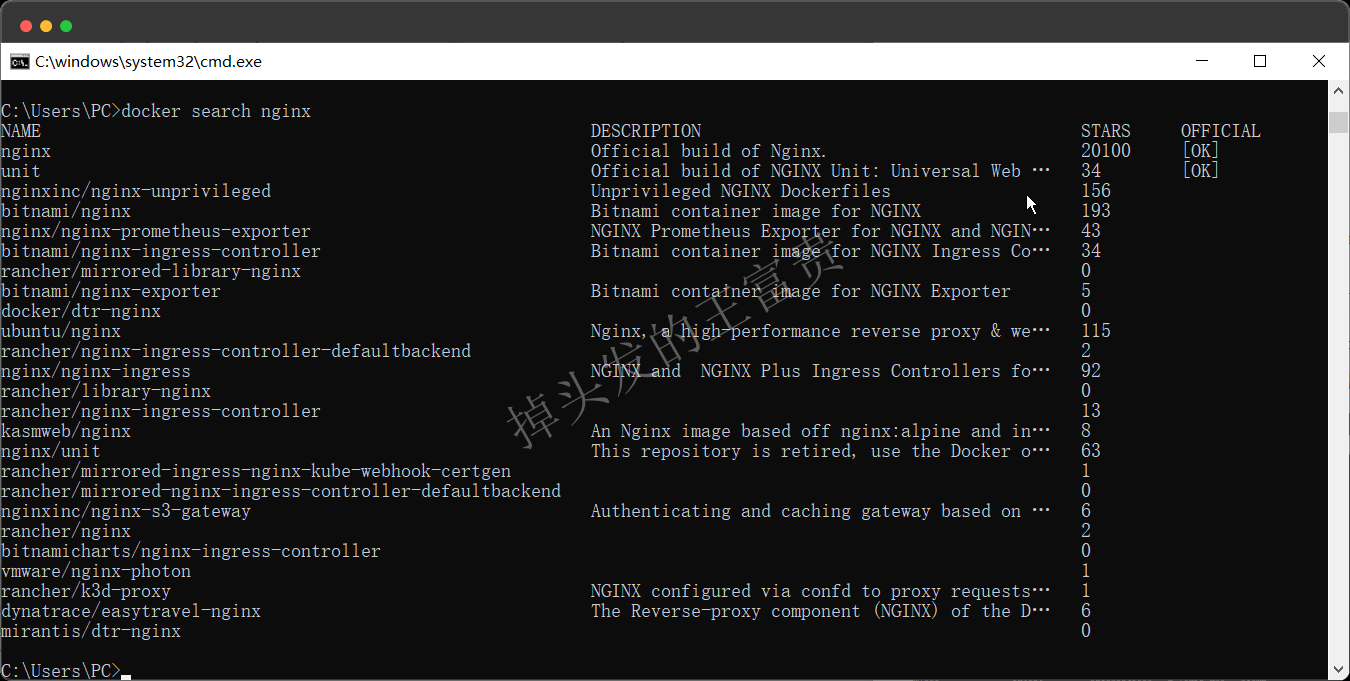Click the yellow macOS-style minimize dot
This screenshot has width=1350, height=681.
pyautogui.click(x=46, y=26)
